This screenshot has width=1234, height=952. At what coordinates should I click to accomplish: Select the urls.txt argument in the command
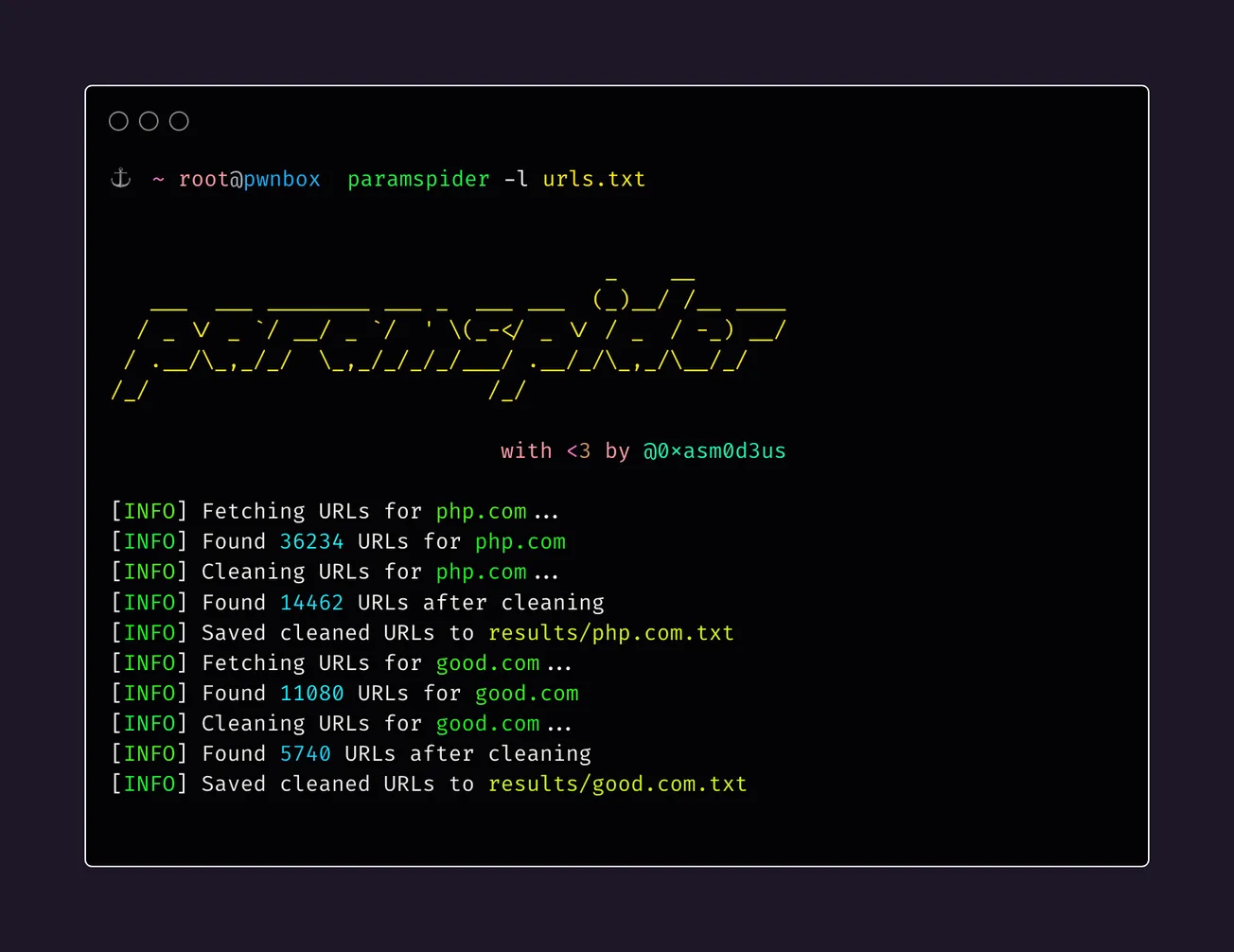(594, 178)
